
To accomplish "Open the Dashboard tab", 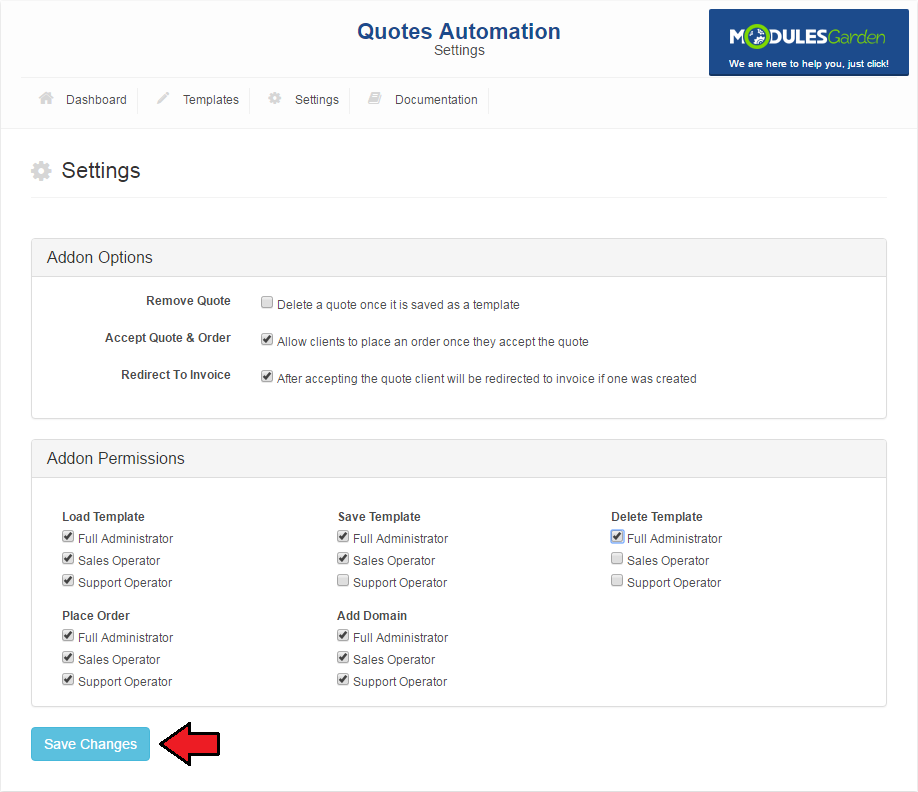I will coord(96,100).
